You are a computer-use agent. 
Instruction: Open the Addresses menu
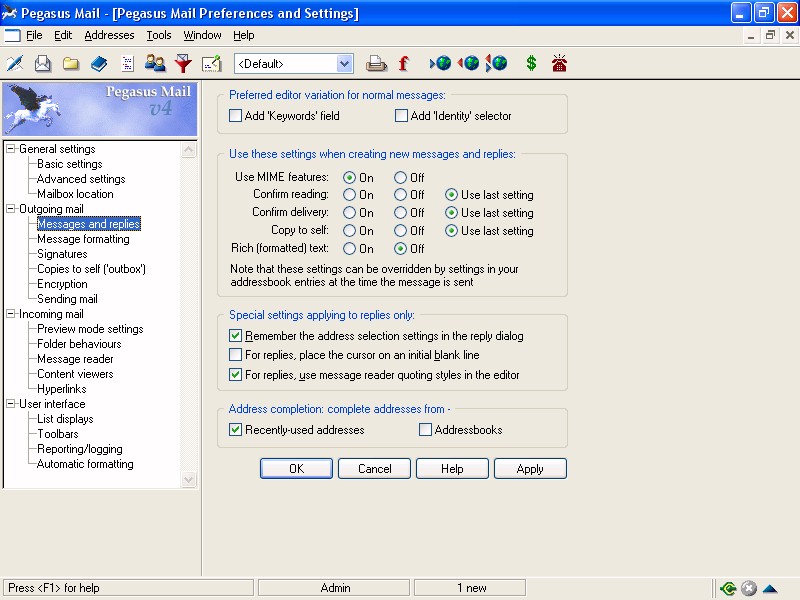(109, 35)
